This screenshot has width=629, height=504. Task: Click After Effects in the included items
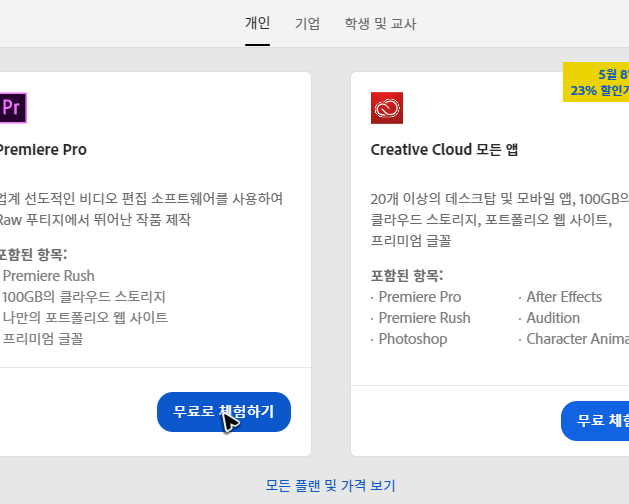(564, 297)
